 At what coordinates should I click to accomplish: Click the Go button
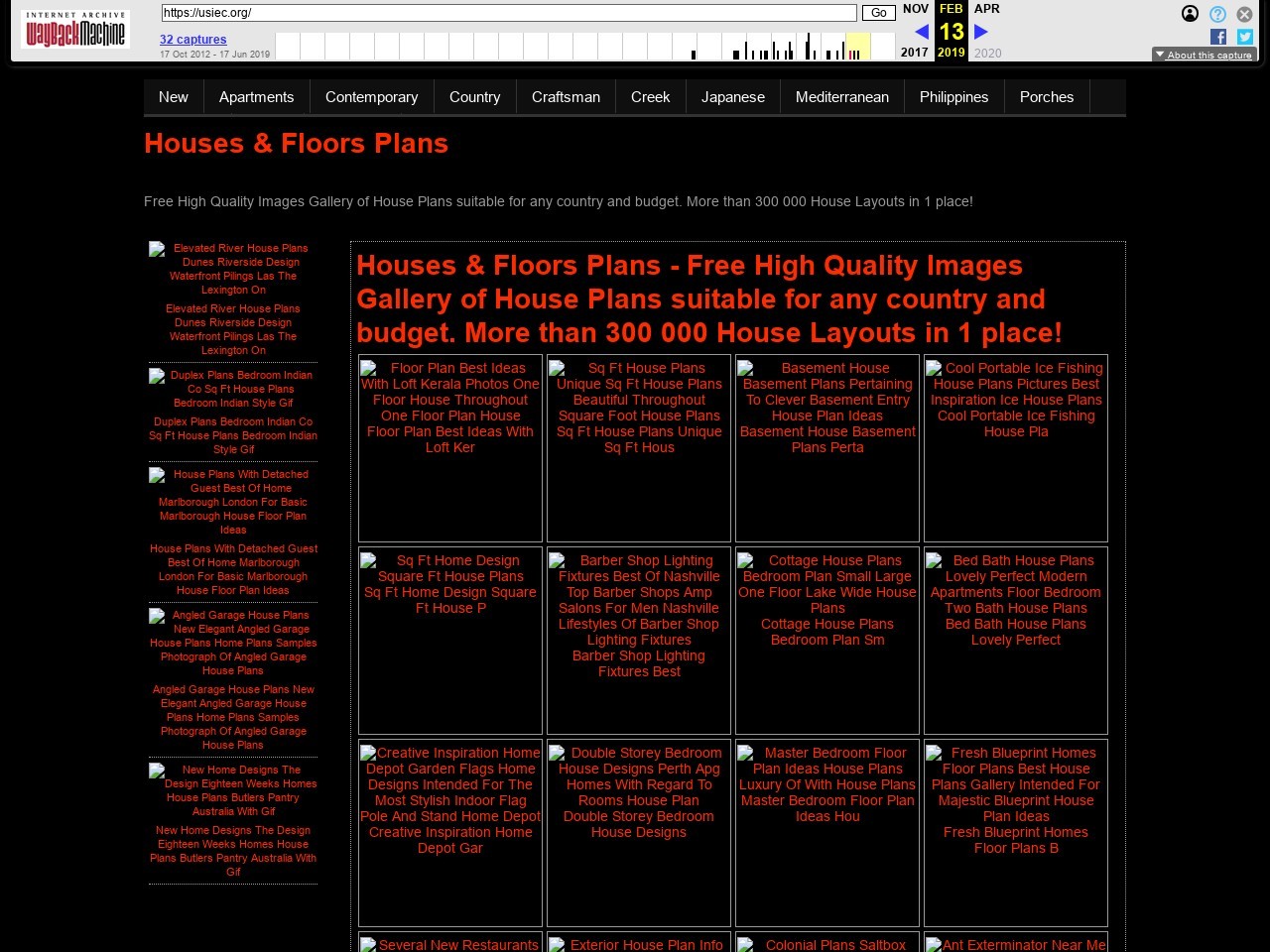[x=878, y=13]
